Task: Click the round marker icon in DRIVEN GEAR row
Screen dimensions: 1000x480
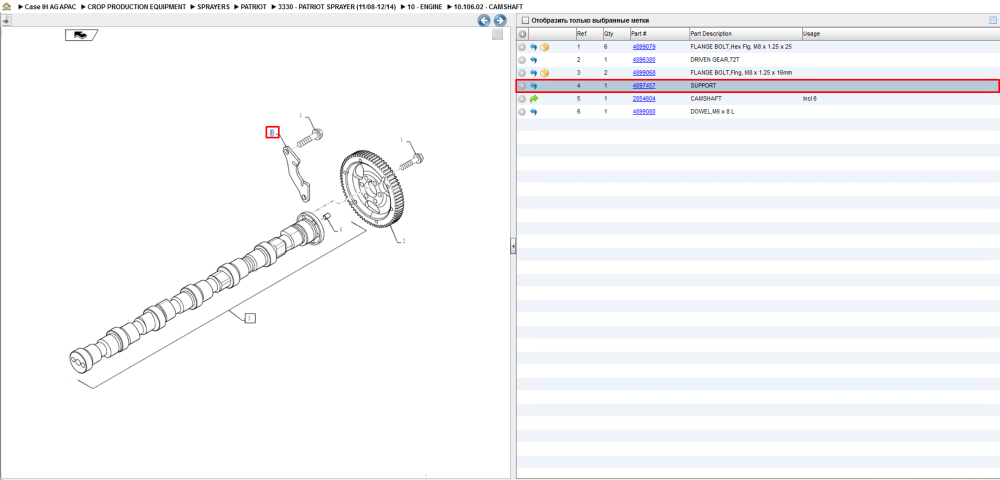Action: [x=522, y=60]
